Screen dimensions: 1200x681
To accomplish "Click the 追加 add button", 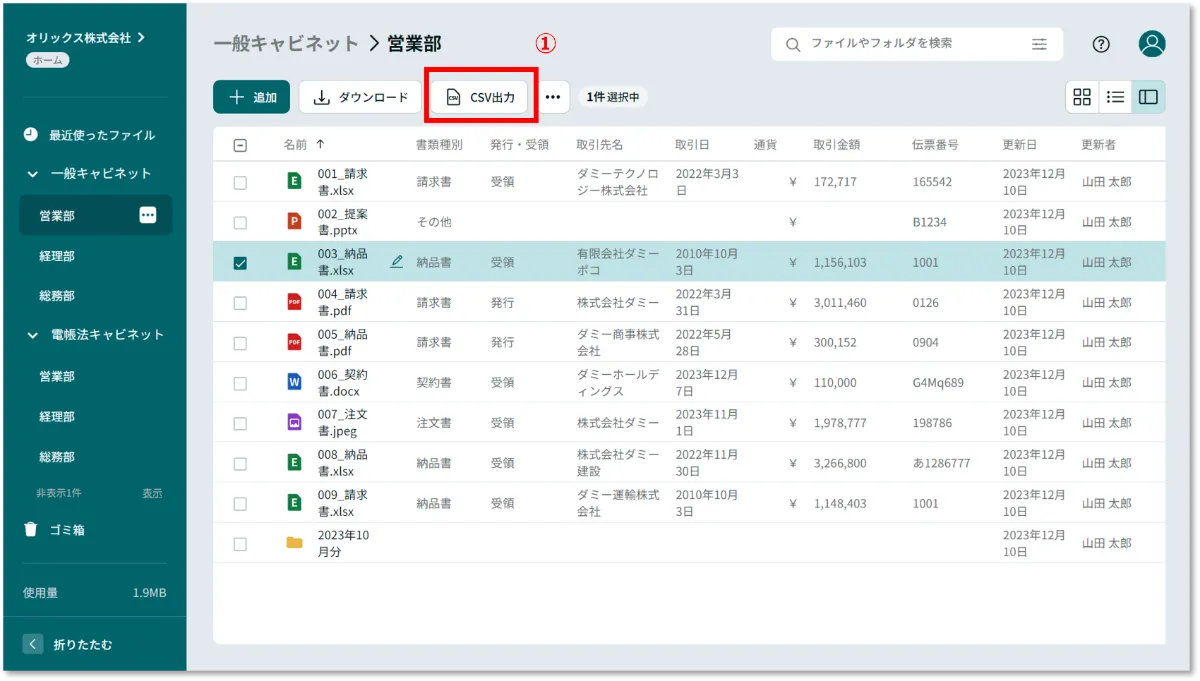I will (251, 97).
